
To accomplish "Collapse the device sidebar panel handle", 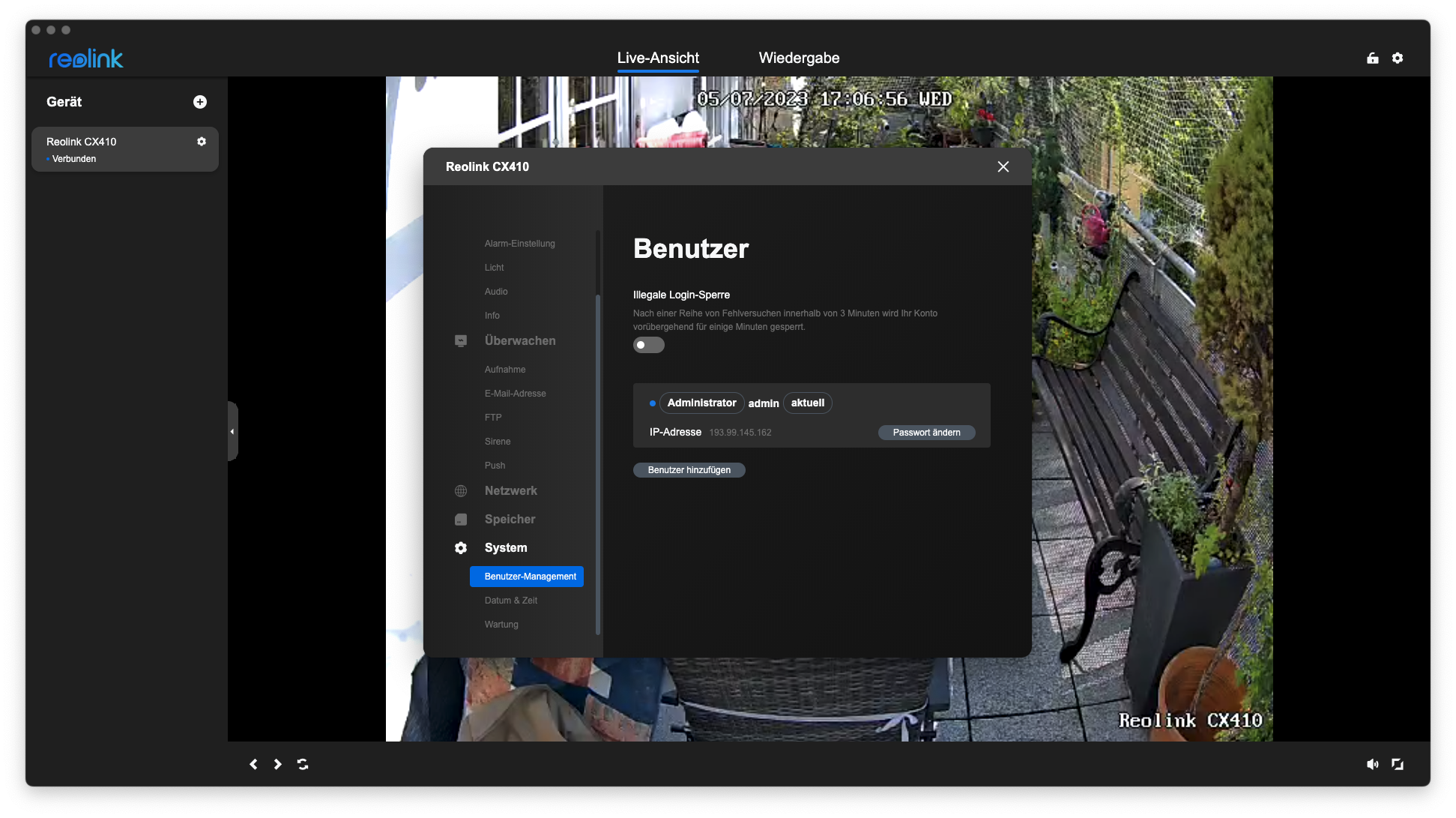I will point(232,431).
